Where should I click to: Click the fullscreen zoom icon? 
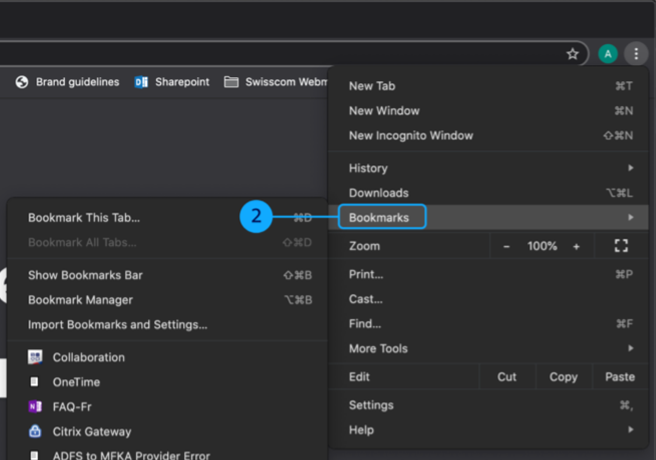(x=620, y=246)
